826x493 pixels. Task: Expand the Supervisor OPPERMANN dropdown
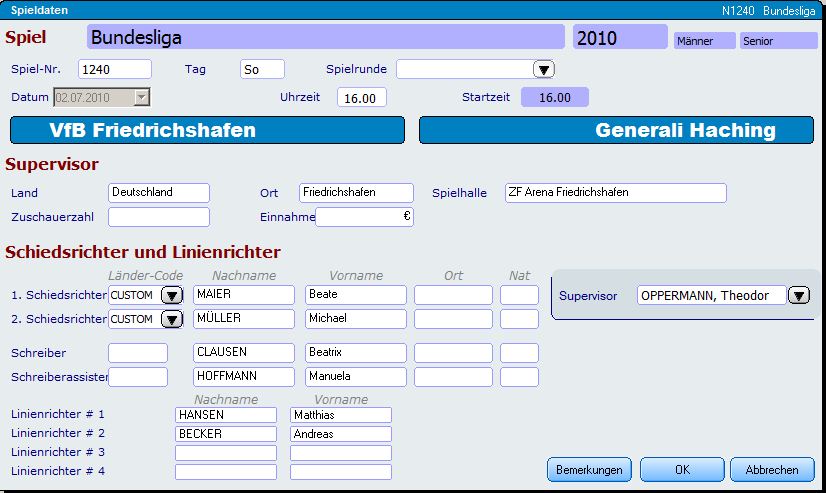[798, 295]
